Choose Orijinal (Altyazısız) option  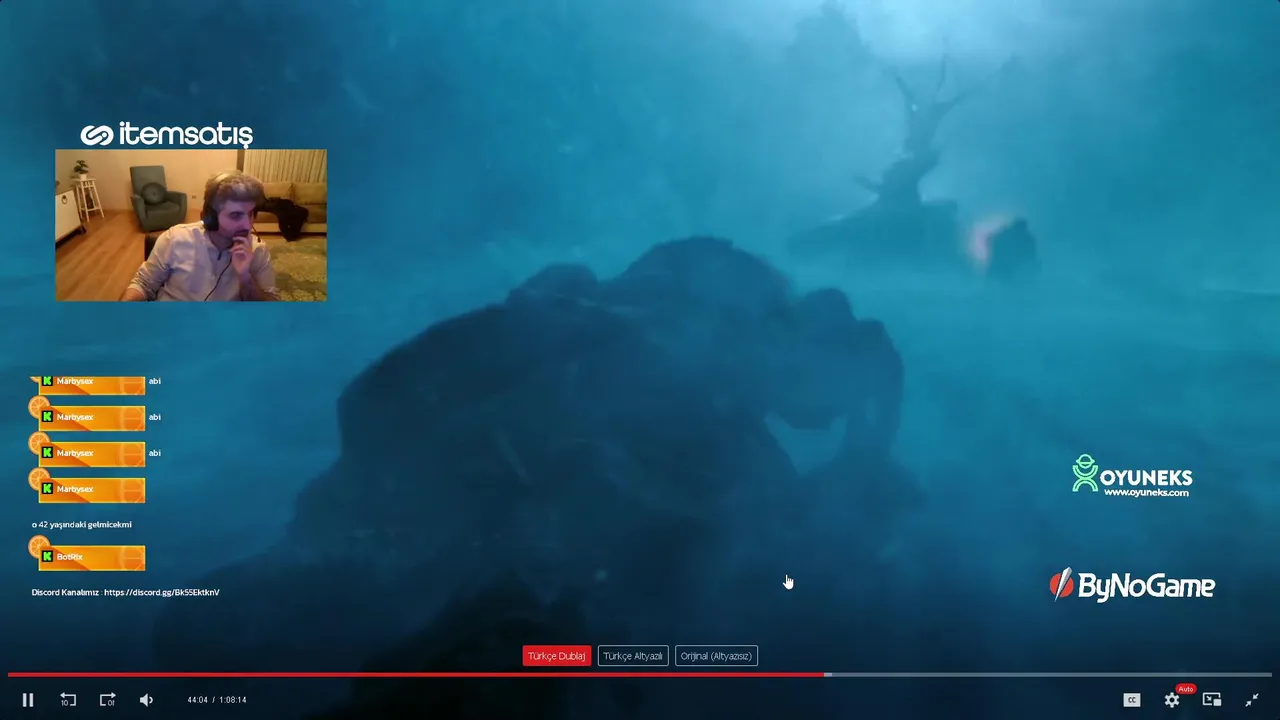pyautogui.click(x=716, y=656)
